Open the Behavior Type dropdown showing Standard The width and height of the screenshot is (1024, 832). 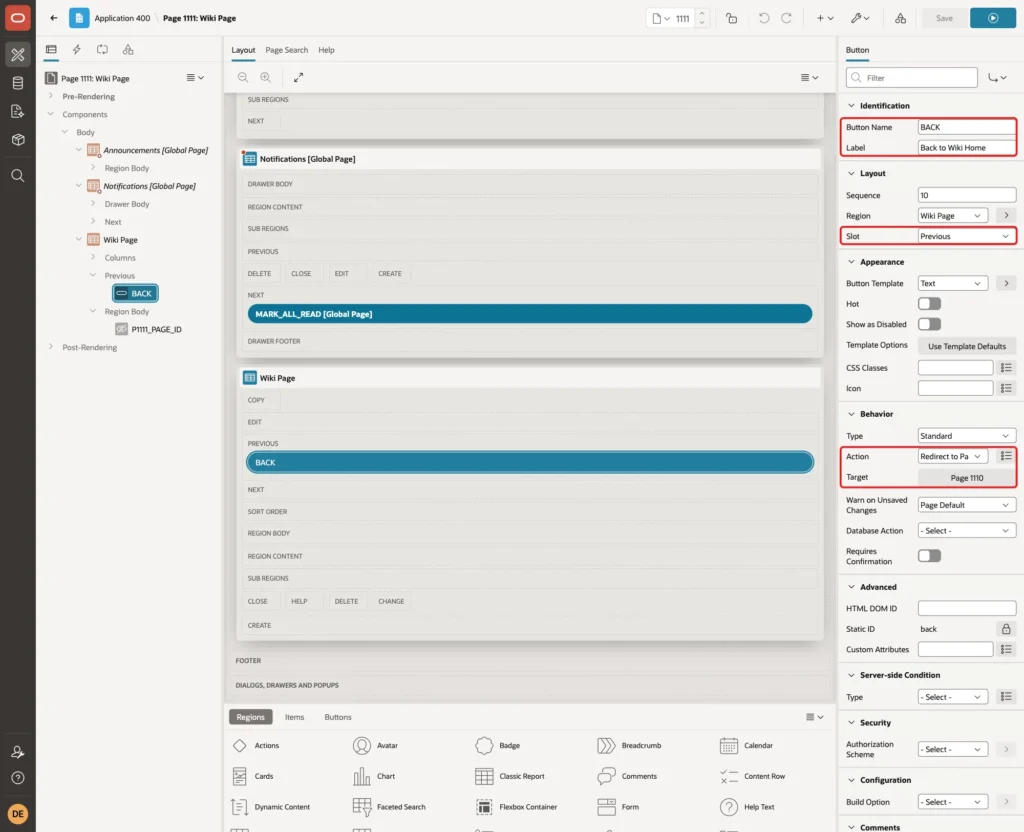(x=967, y=436)
